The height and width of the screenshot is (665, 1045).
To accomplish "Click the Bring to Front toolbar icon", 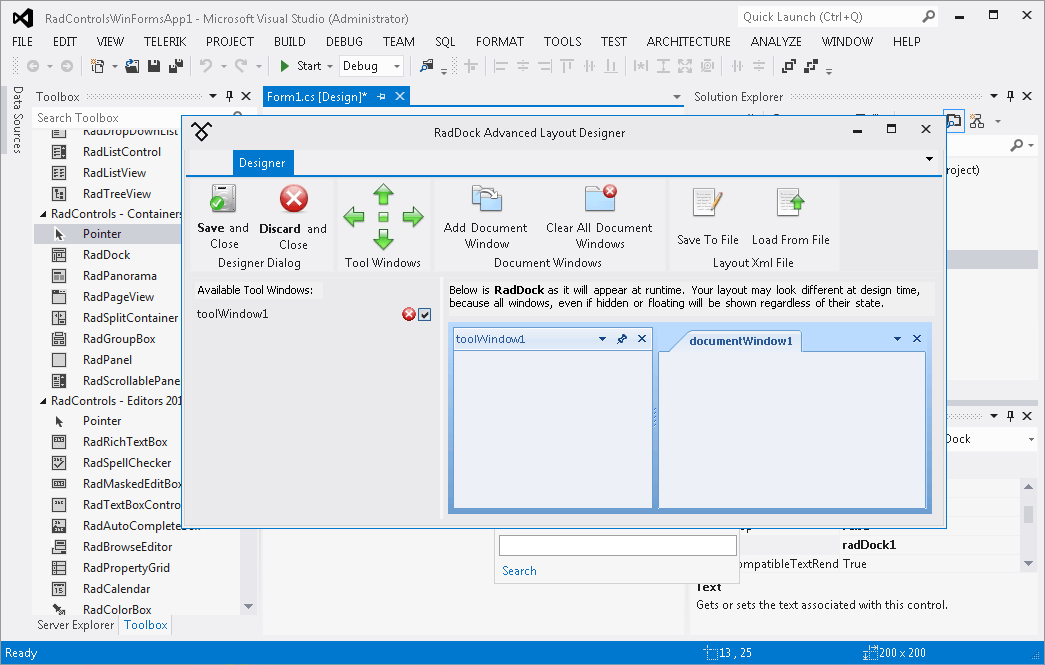I will [789, 66].
